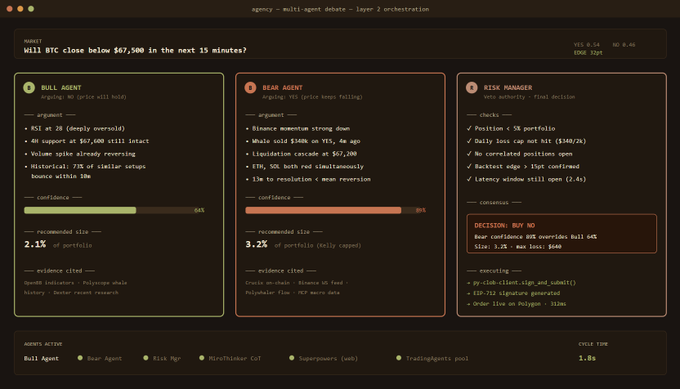
Task: Click the status dot next to Risk Mgr
Action: 146,358
